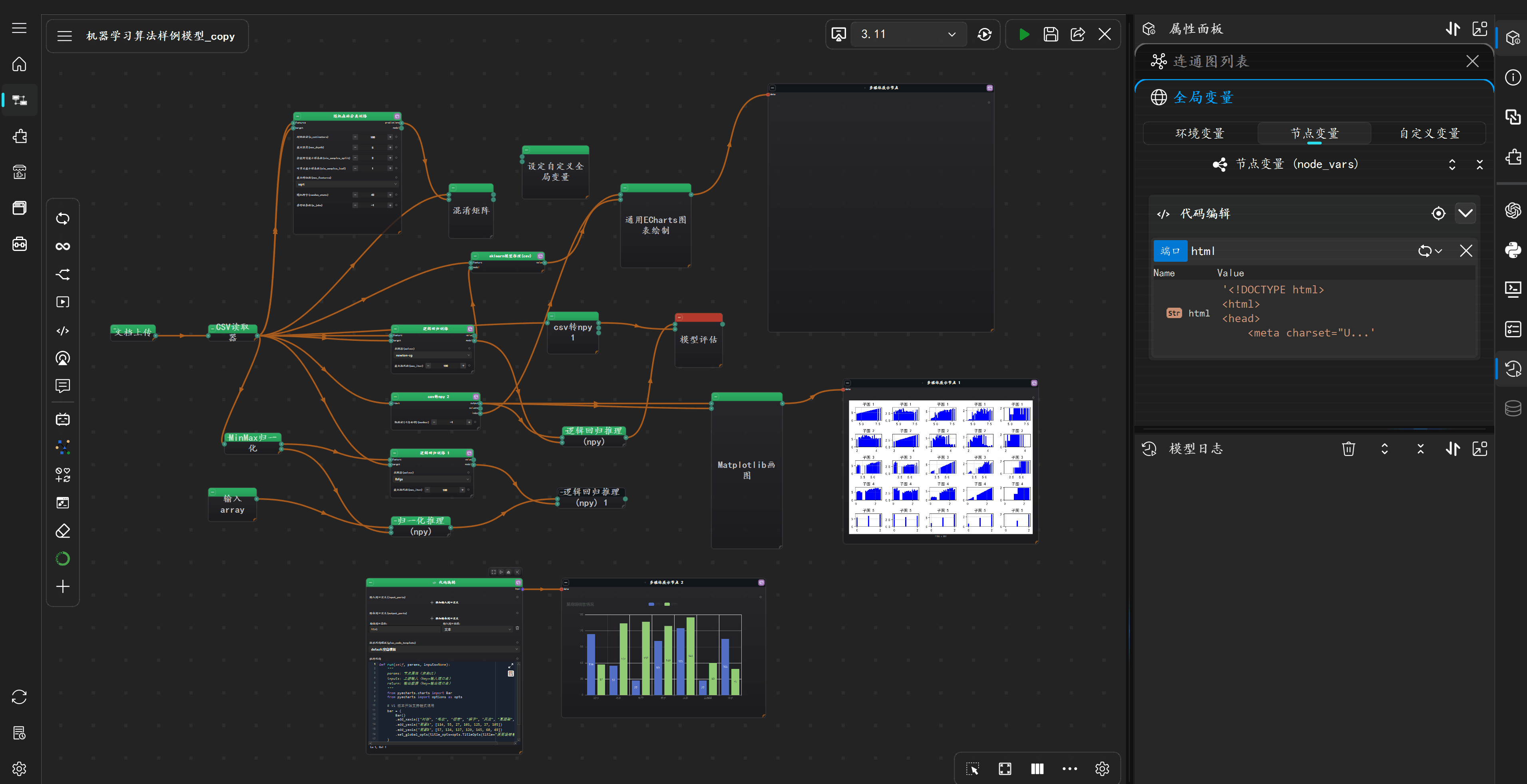The width and height of the screenshot is (1527, 784).
Task: Click the histogram grid chart thumbnail
Action: click(940, 467)
